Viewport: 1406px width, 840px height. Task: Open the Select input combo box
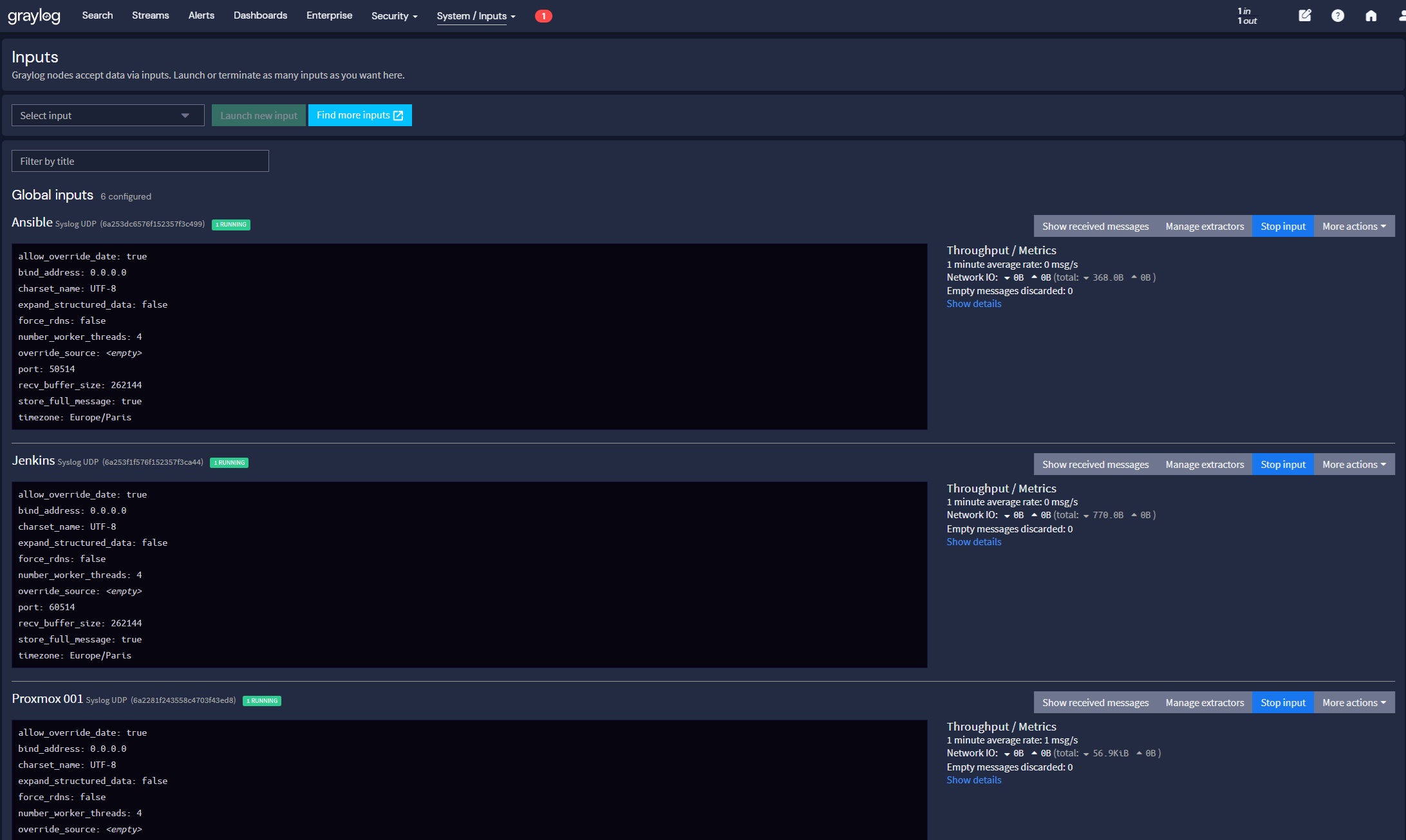pos(108,115)
